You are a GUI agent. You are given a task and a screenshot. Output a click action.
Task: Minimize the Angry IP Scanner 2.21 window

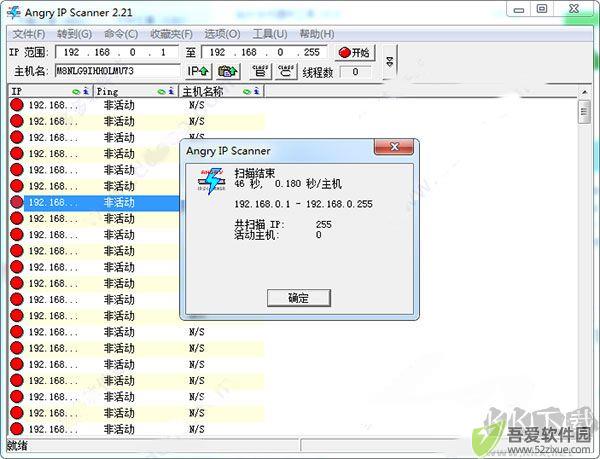point(519,10)
